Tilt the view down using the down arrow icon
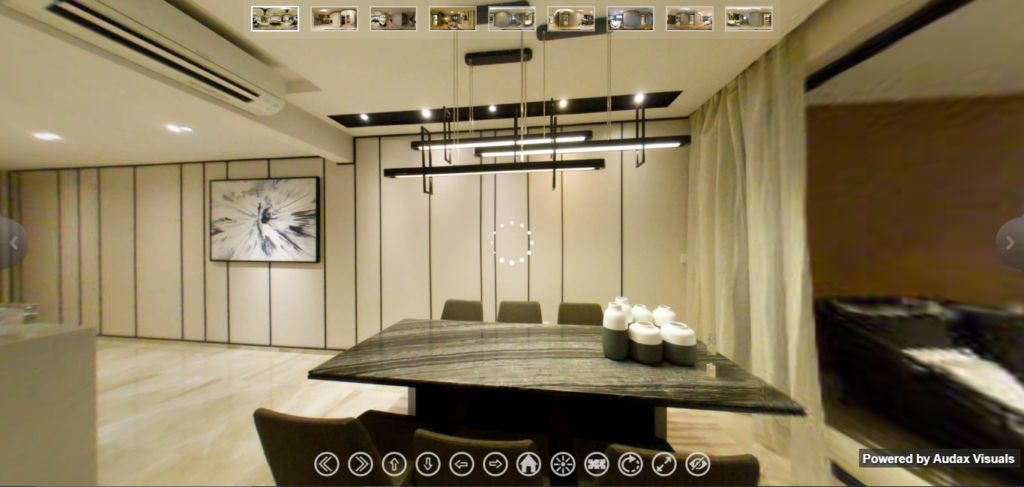This screenshot has width=1024, height=487. 428,464
